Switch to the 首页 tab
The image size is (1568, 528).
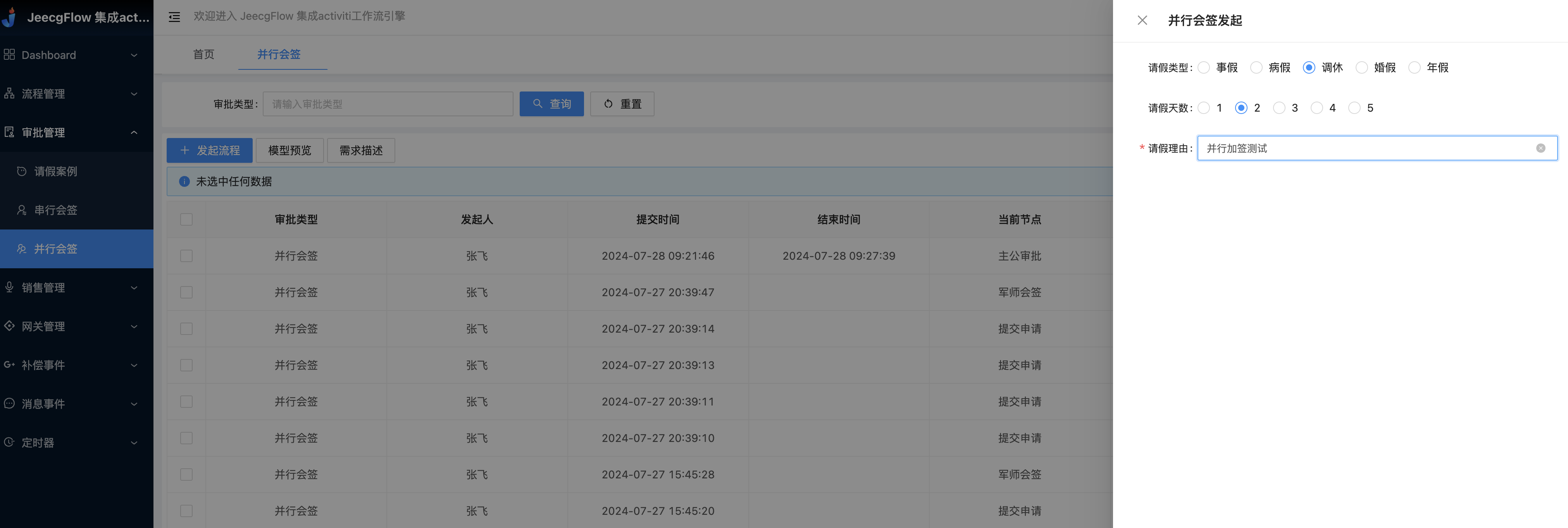pyautogui.click(x=203, y=54)
